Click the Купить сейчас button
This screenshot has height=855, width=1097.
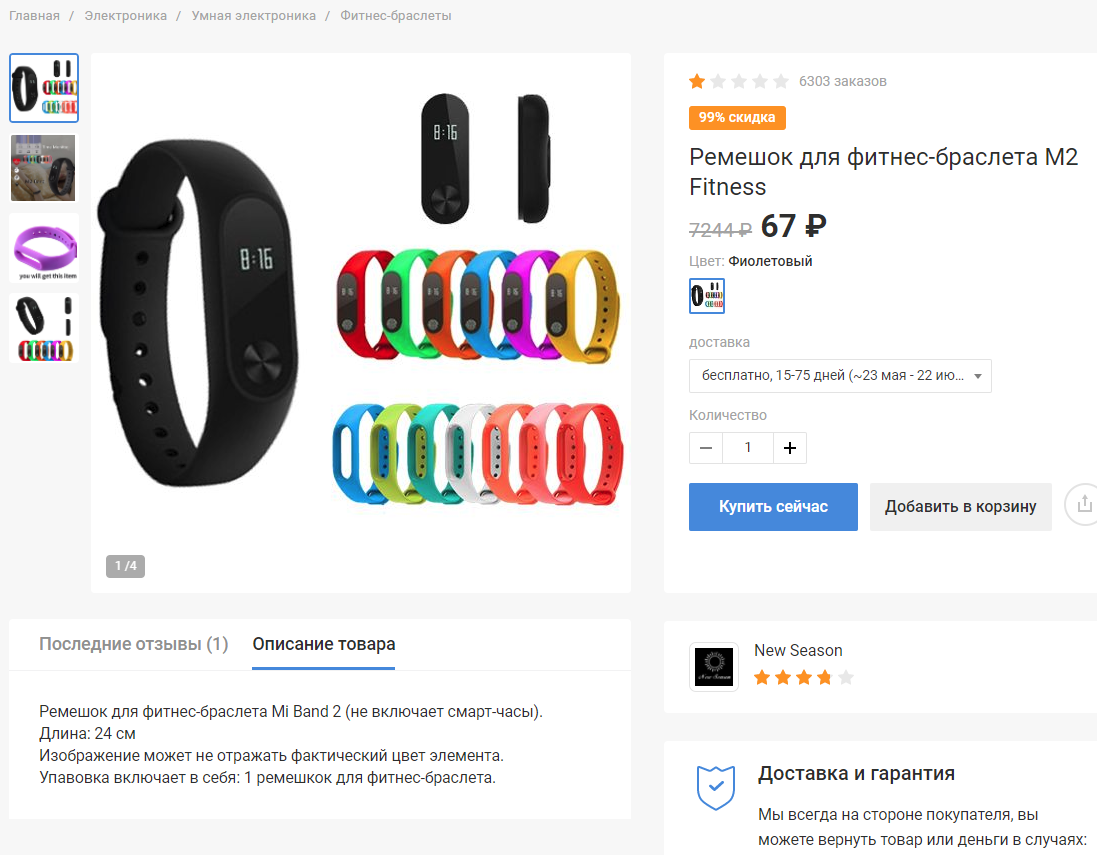coord(773,507)
